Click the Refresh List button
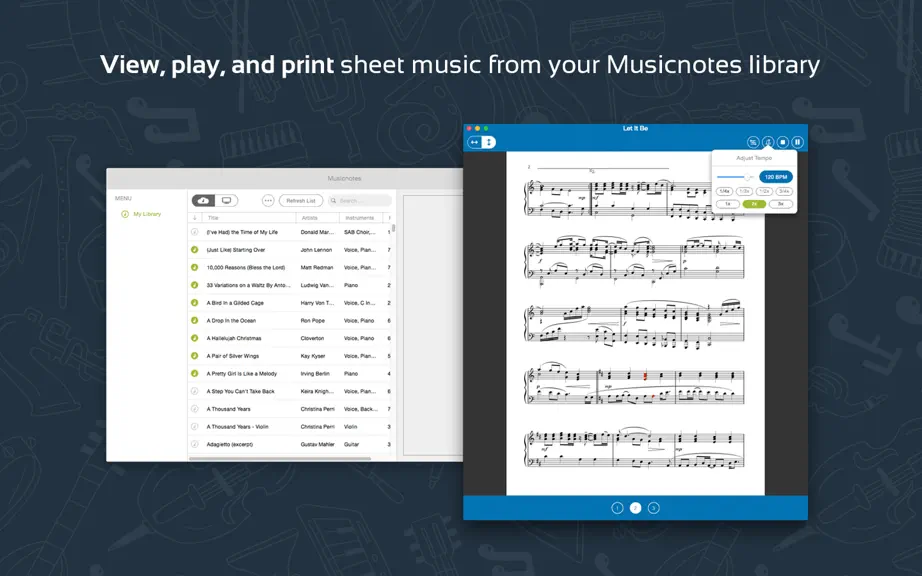922x576 pixels. 301,200
